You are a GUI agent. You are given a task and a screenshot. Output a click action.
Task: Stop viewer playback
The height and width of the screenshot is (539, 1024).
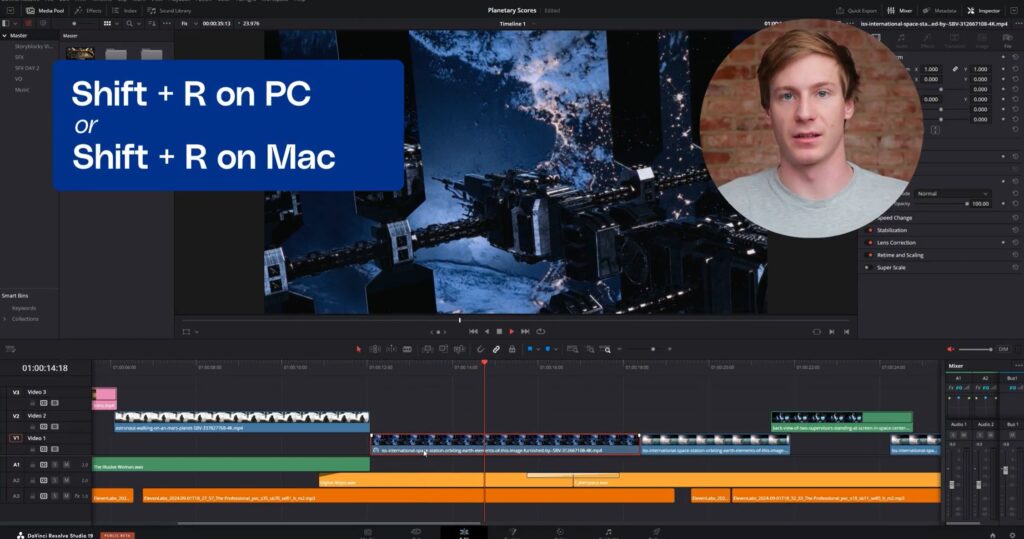click(x=500, y=332)
